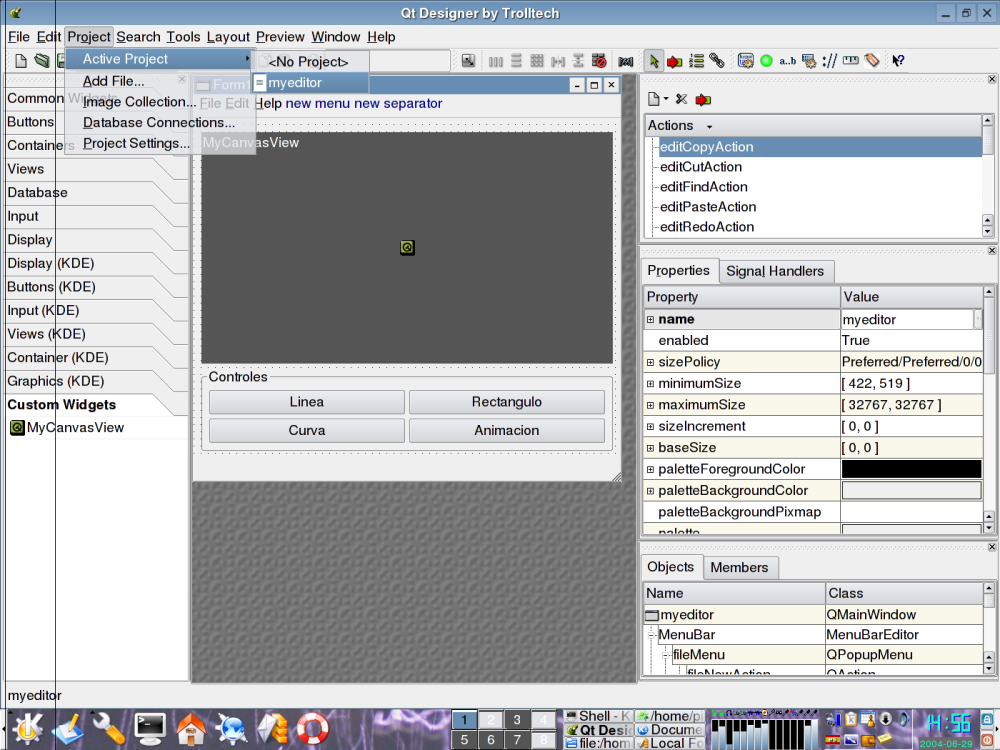The width and height of the screenshot is (1000, 750).
Task: Expand the minimumSize property
Action: [651, 384]
